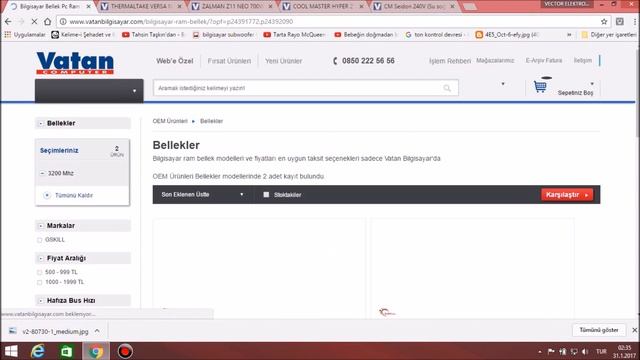Collapse the Markalar filter section
Screen dimensions: 640x360
click(41, 226)
